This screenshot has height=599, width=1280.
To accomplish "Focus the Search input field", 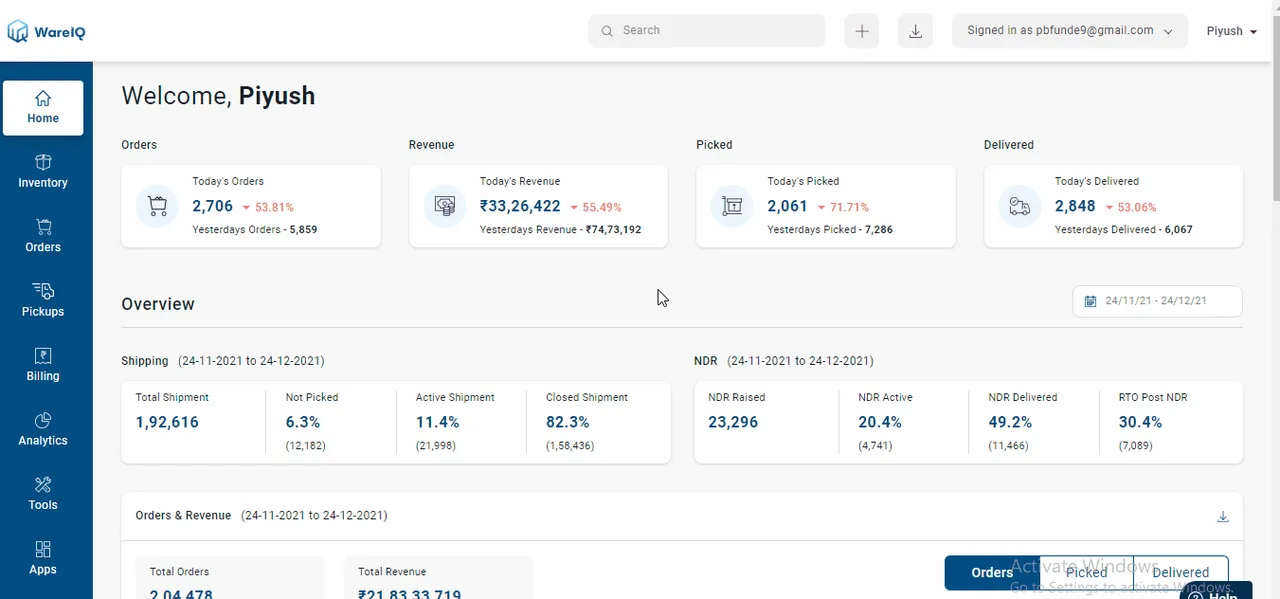I will click(x=707, y=30).
